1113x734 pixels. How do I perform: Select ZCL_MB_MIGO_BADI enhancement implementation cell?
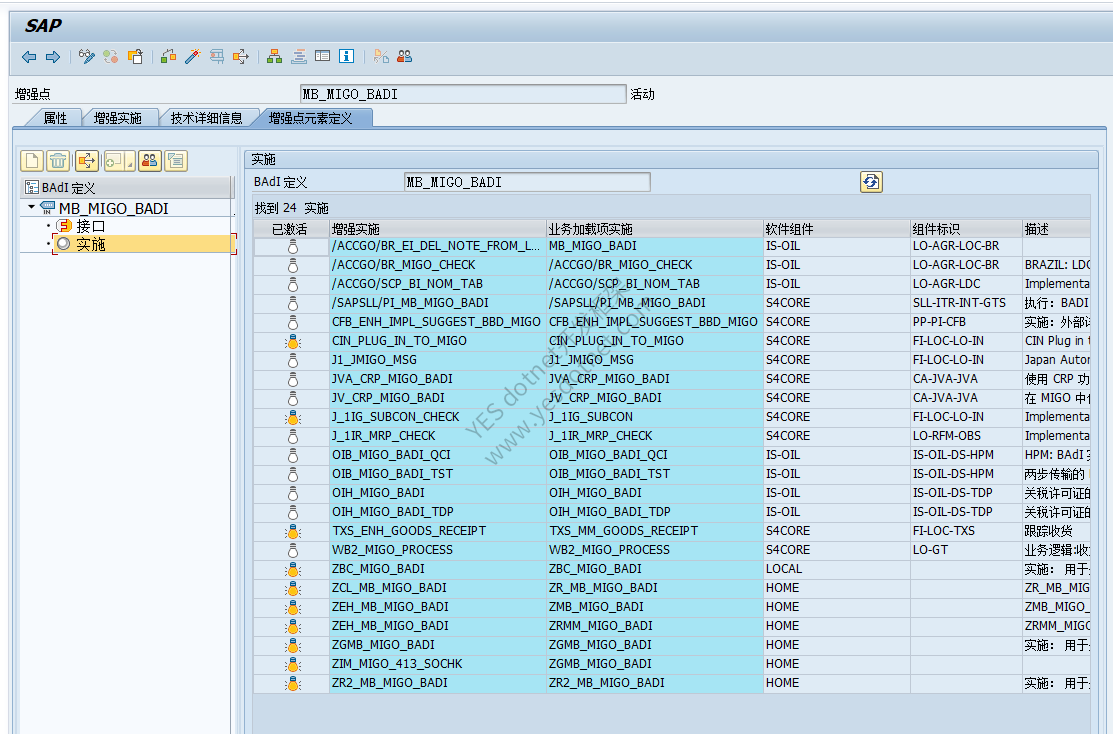(437, 588)
